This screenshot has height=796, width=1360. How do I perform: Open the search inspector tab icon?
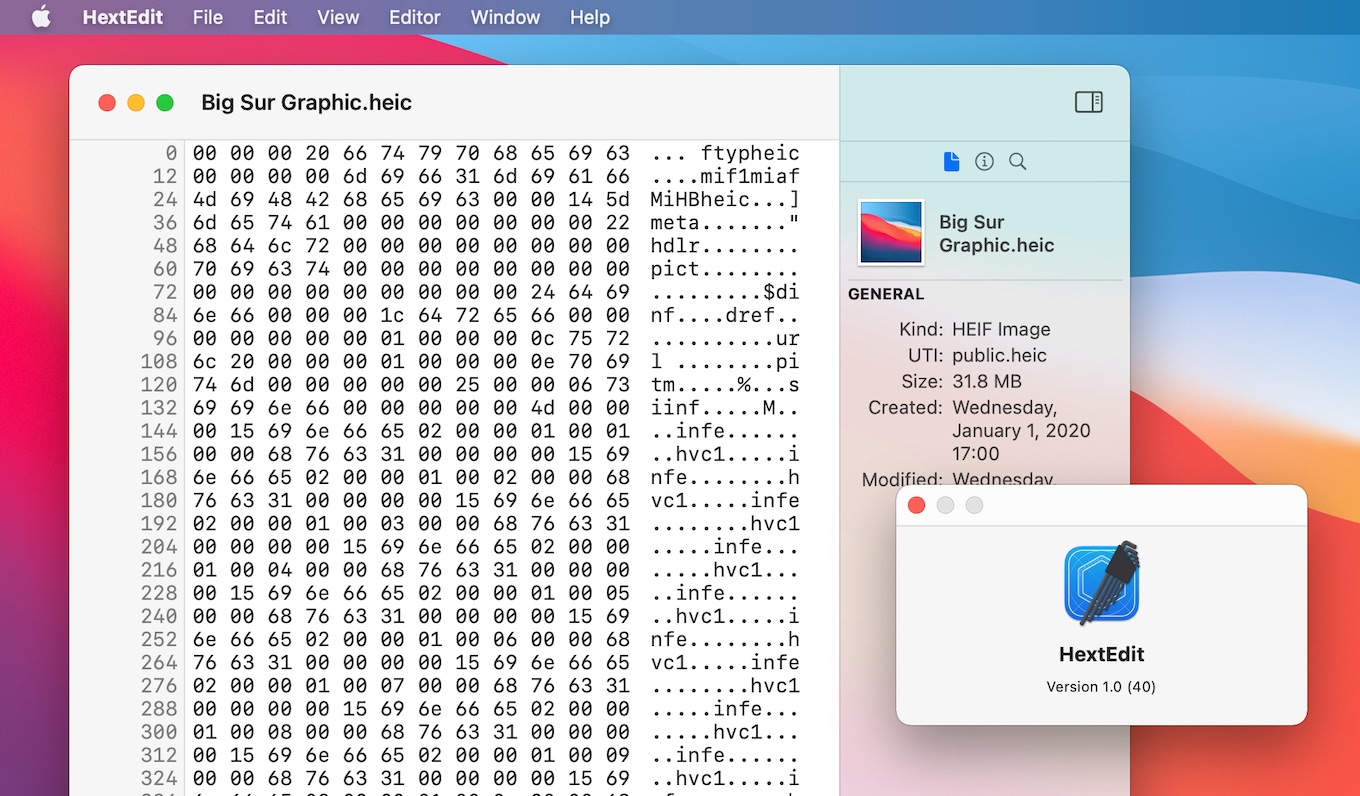(1017, 161)
